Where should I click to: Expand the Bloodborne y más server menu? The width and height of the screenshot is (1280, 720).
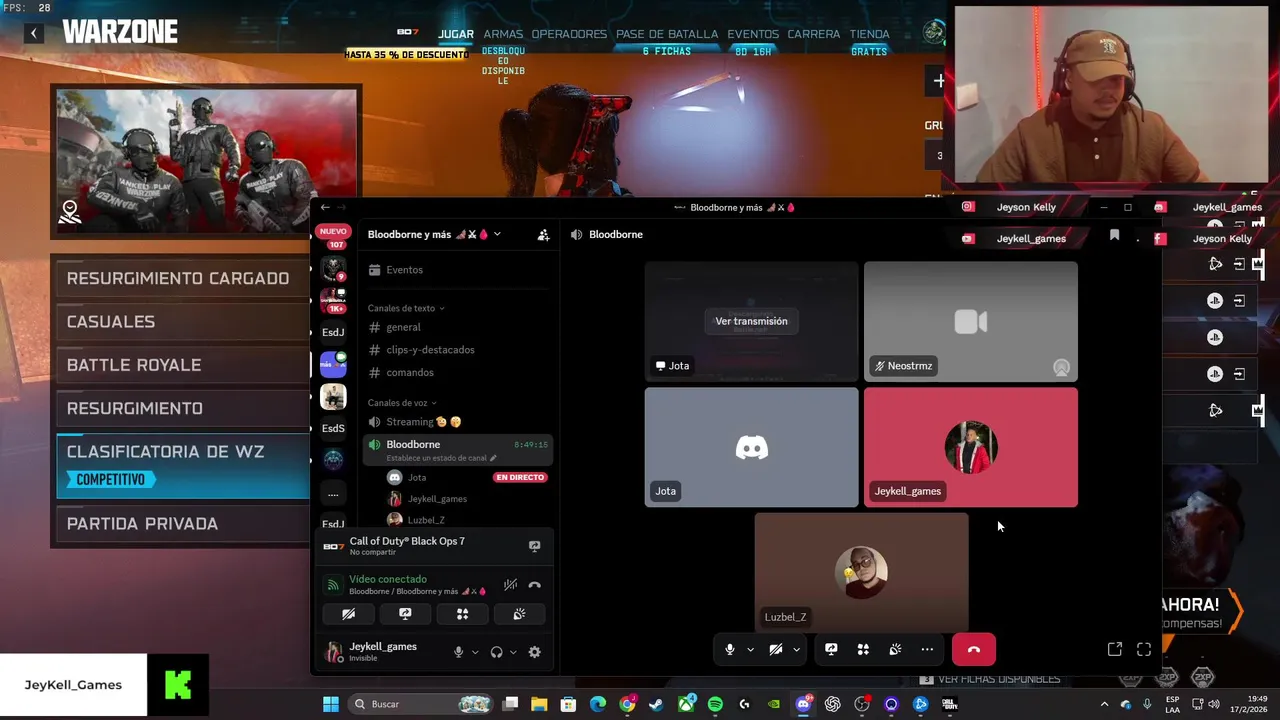click(435, 234)
